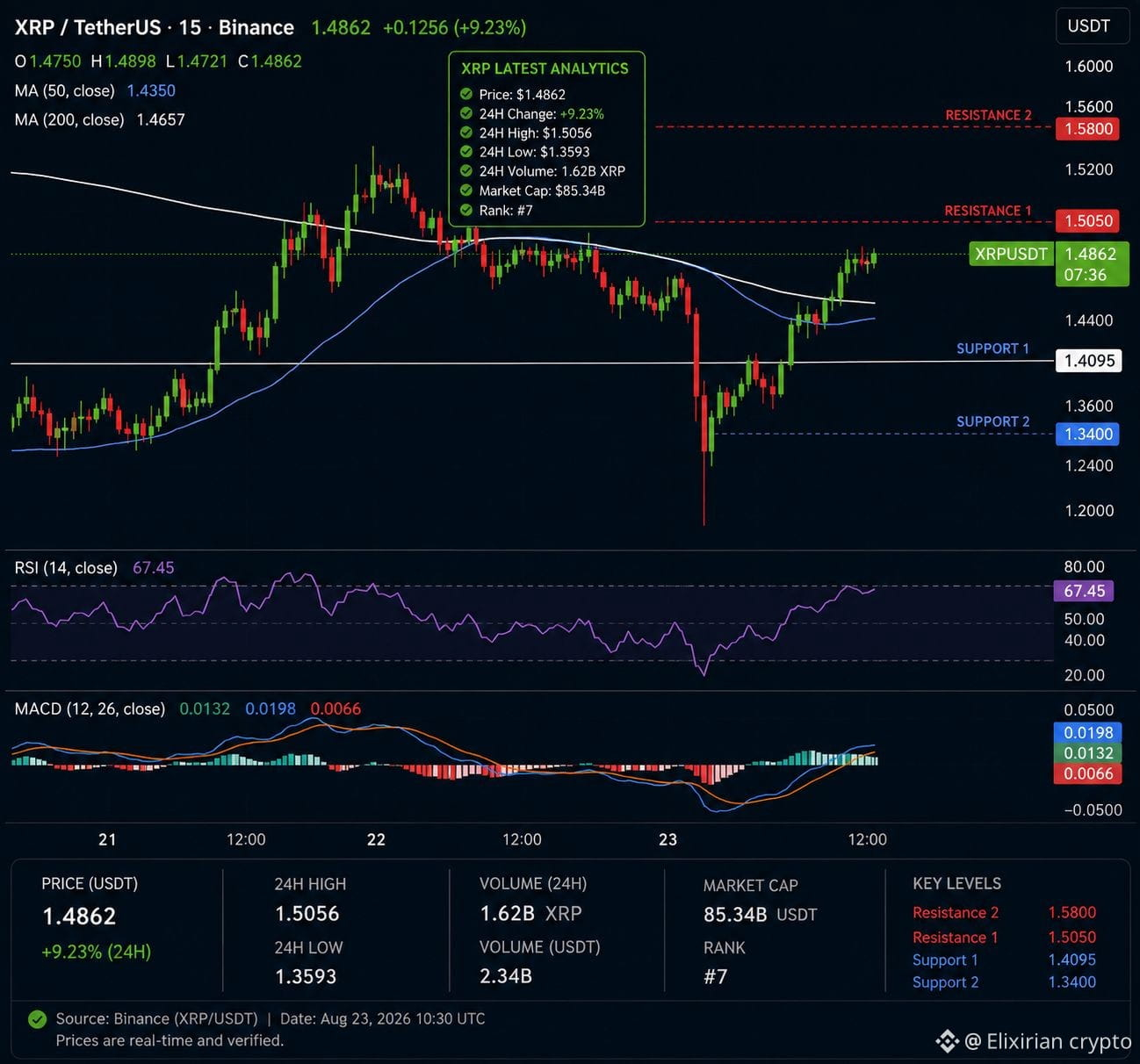Click the purple 67.45 RSI axis tag
The width and height of the screenshot is (1140, 1064).
(1084, 591)
